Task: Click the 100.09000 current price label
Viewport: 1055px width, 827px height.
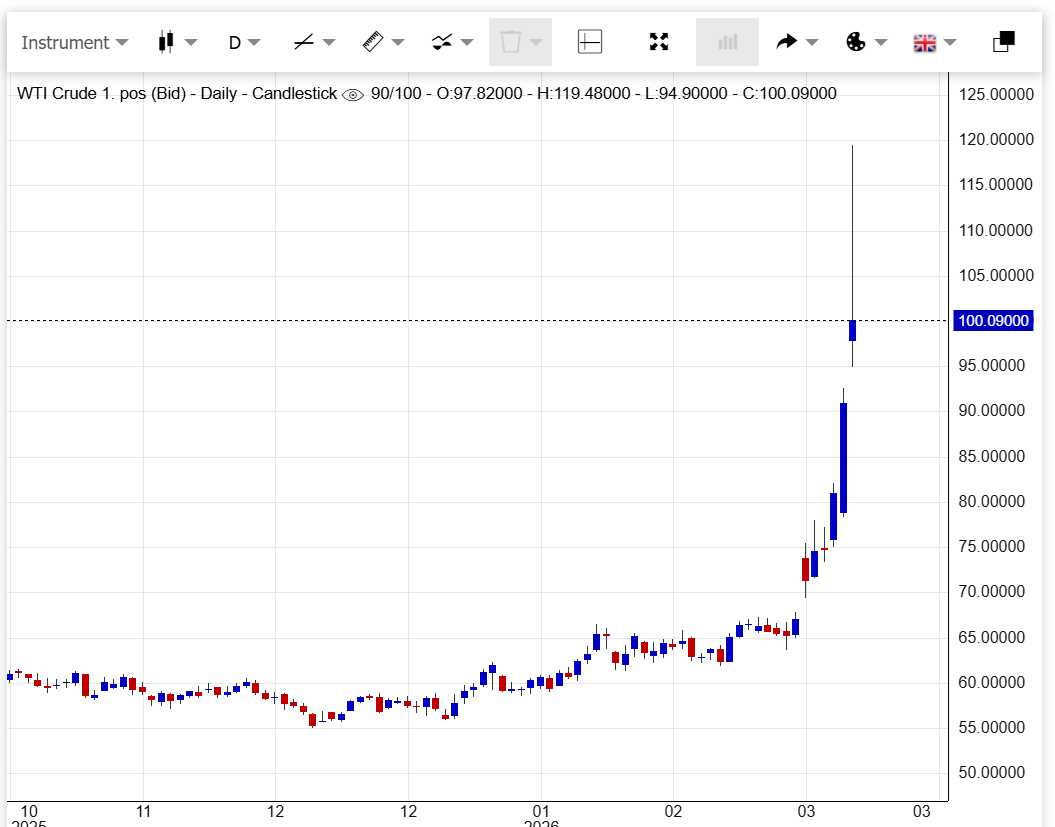Action: pyautogui.click(x=993, y=321)
